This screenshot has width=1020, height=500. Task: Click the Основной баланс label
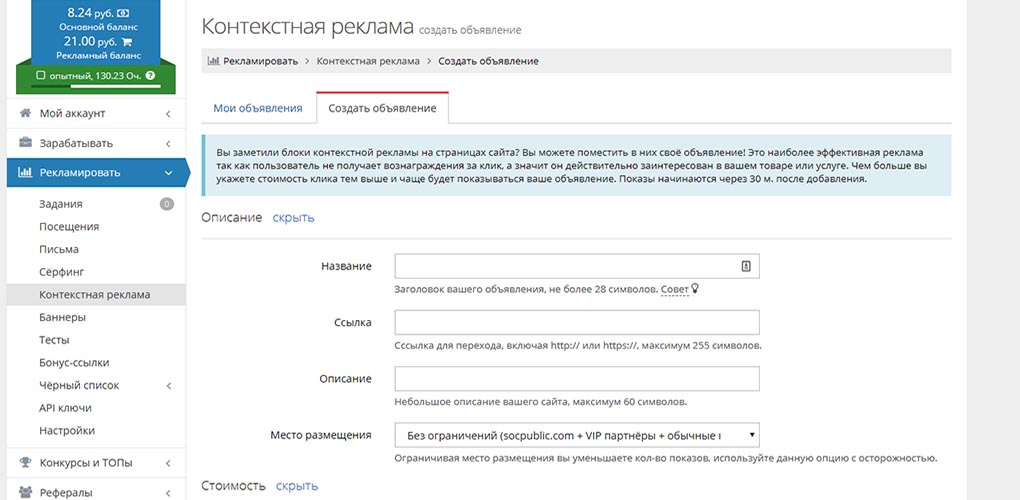96,27
